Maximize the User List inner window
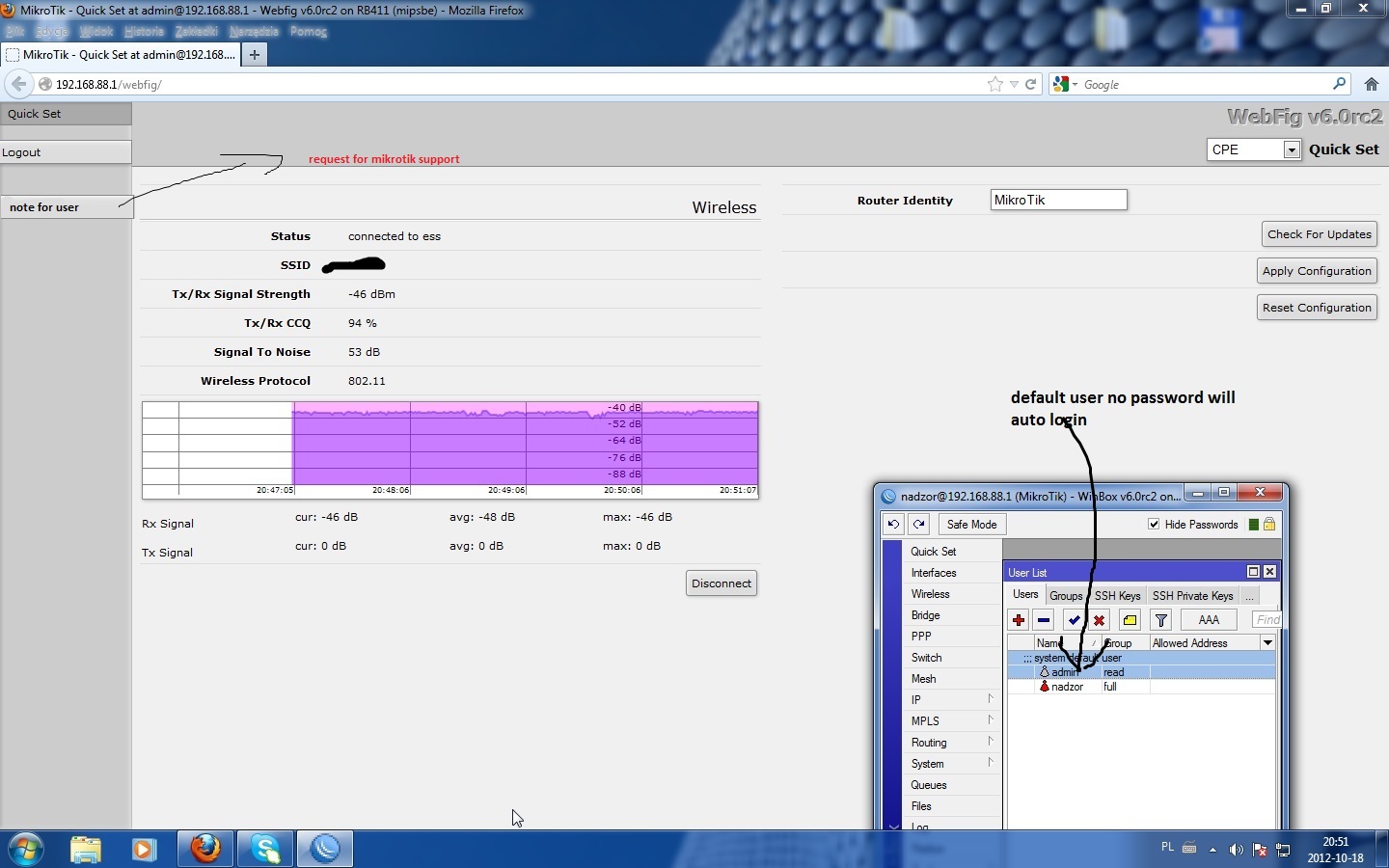This screenshot has width=1389, height=868. pyautogui.click(x=1254, y=572)
